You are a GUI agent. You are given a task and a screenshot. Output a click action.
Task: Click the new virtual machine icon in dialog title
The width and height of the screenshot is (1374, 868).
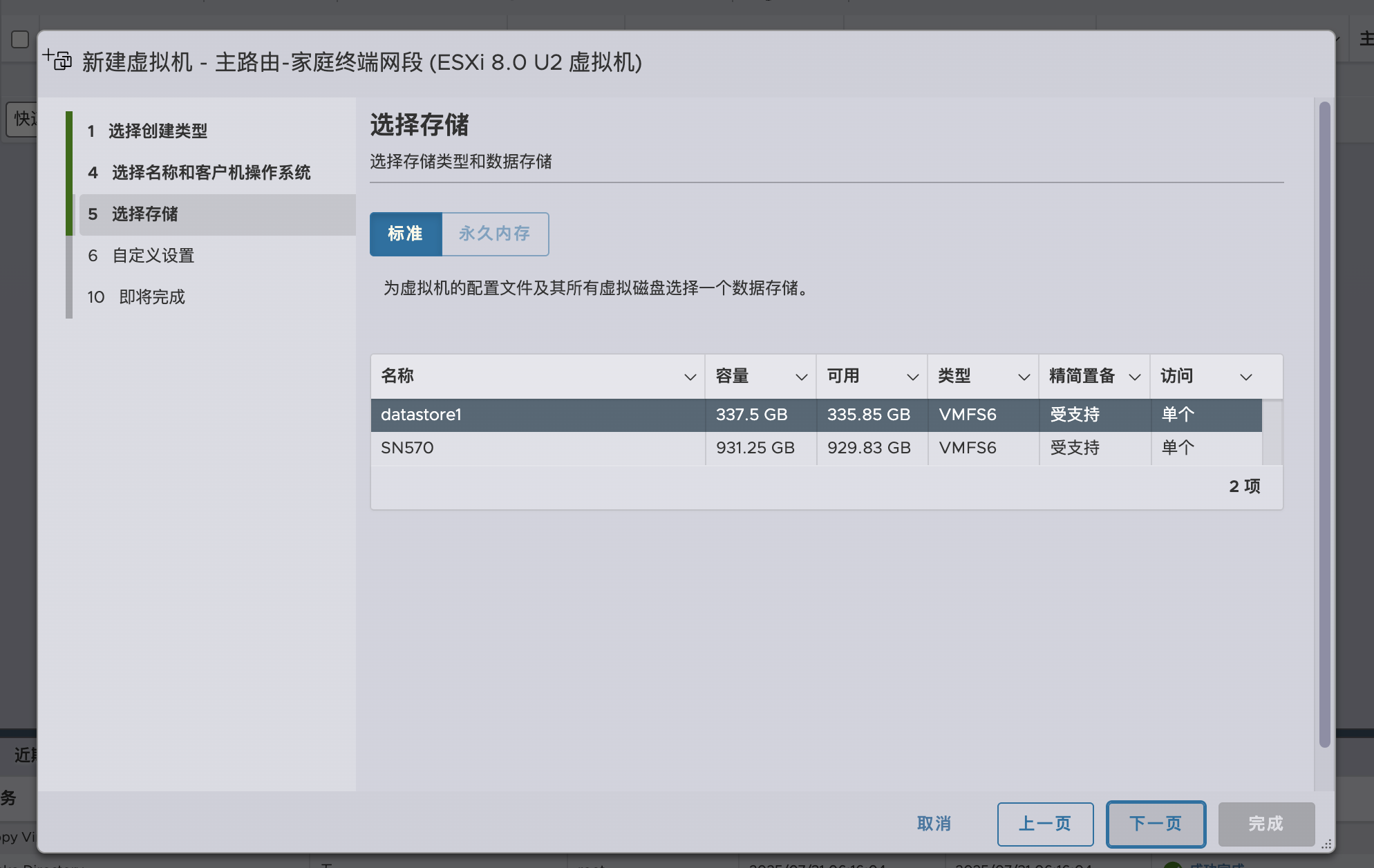point(57,59)
